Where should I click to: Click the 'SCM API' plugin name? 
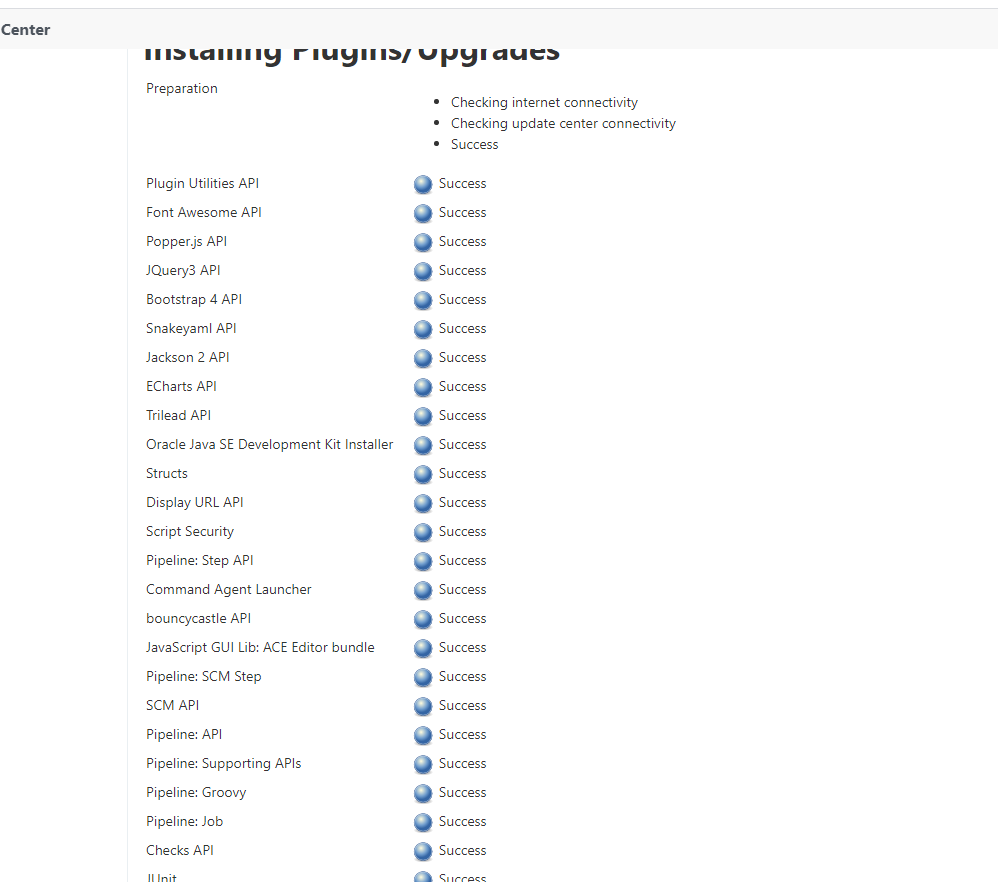pyautogui.click(x=172, y=705)
